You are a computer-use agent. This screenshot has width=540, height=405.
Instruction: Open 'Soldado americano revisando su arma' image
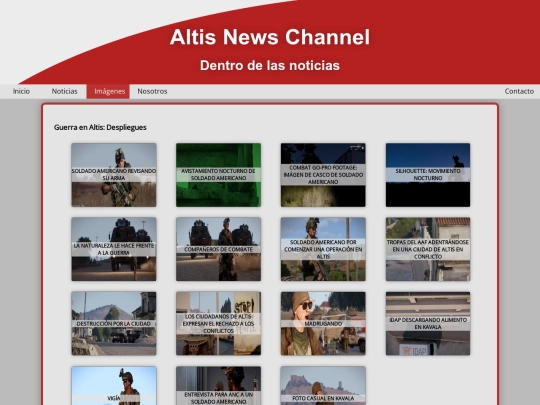[x=114, y=175]
